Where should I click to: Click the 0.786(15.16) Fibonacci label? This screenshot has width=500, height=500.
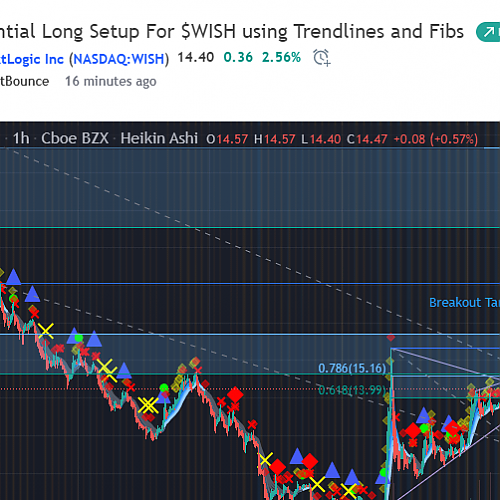352,368
